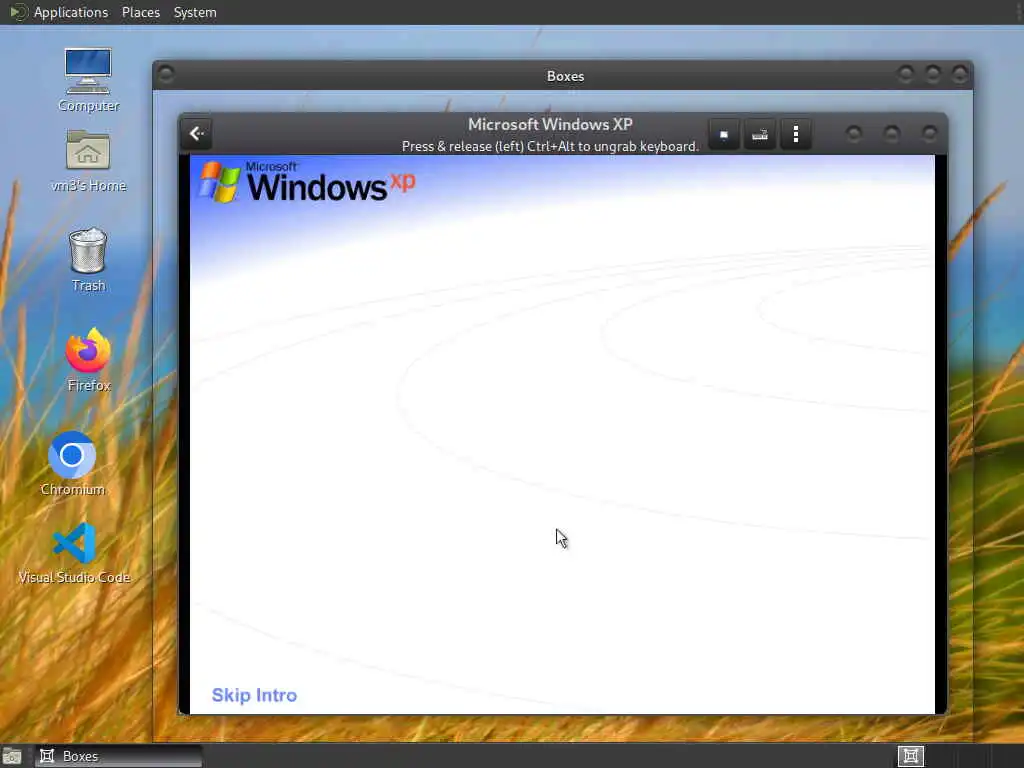
Task: Launch Visual Studio Code from desktop
Action: (x=74, y=553)
